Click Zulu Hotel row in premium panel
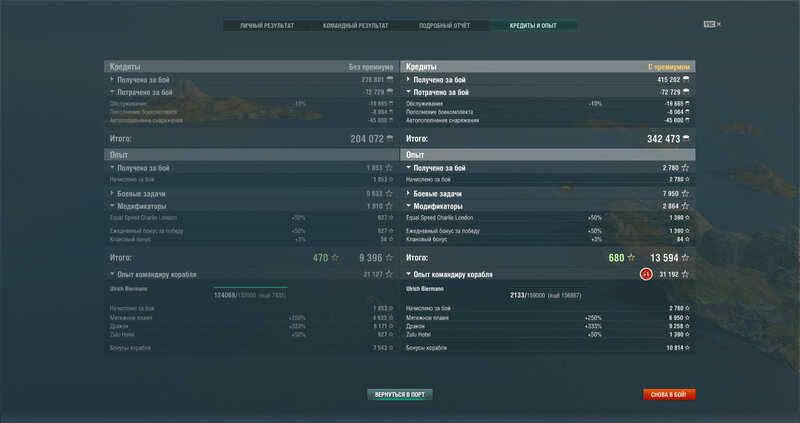 [x=547, y=335]
